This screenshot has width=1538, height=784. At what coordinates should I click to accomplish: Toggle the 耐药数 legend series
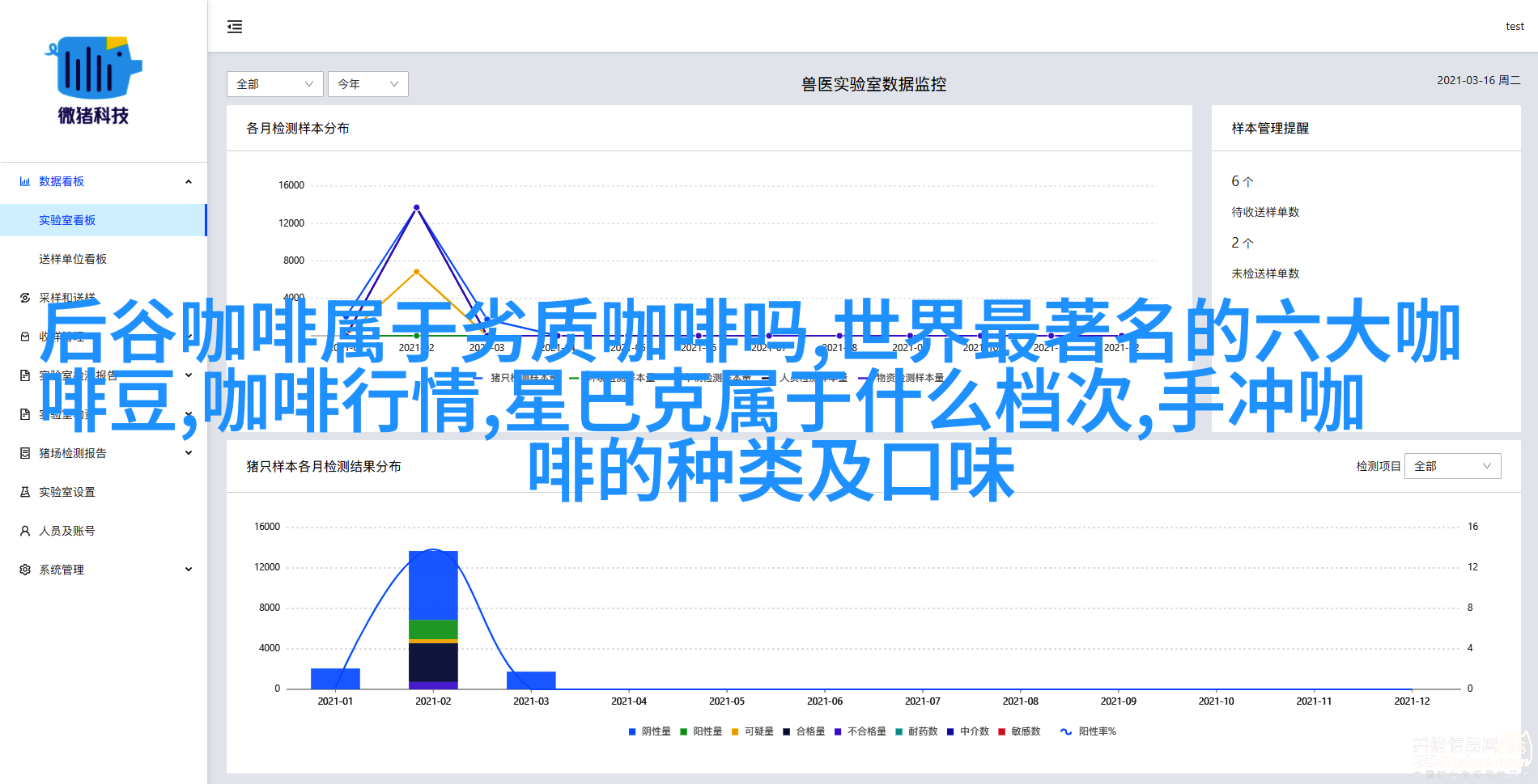coord(916,731)
